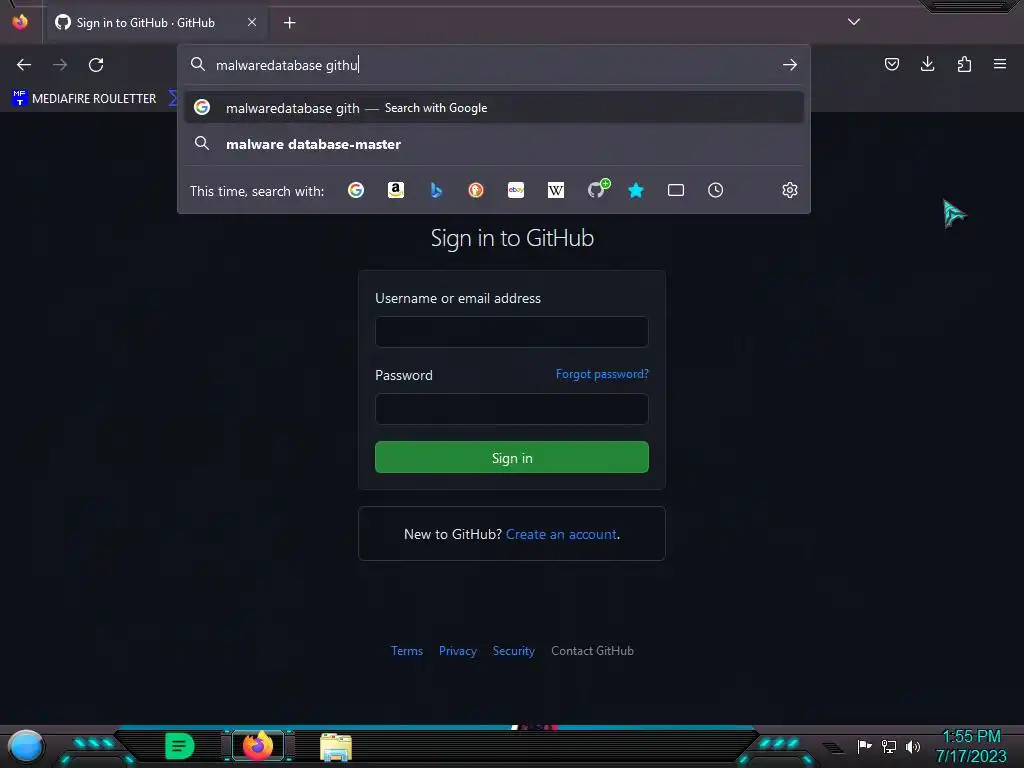Open the list all tabs chevron

(854, 22)
